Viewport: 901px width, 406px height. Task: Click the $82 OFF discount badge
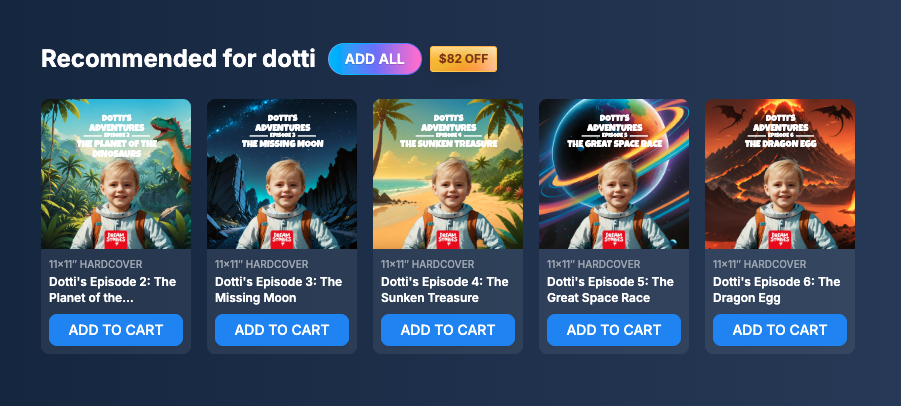point(463,59)
